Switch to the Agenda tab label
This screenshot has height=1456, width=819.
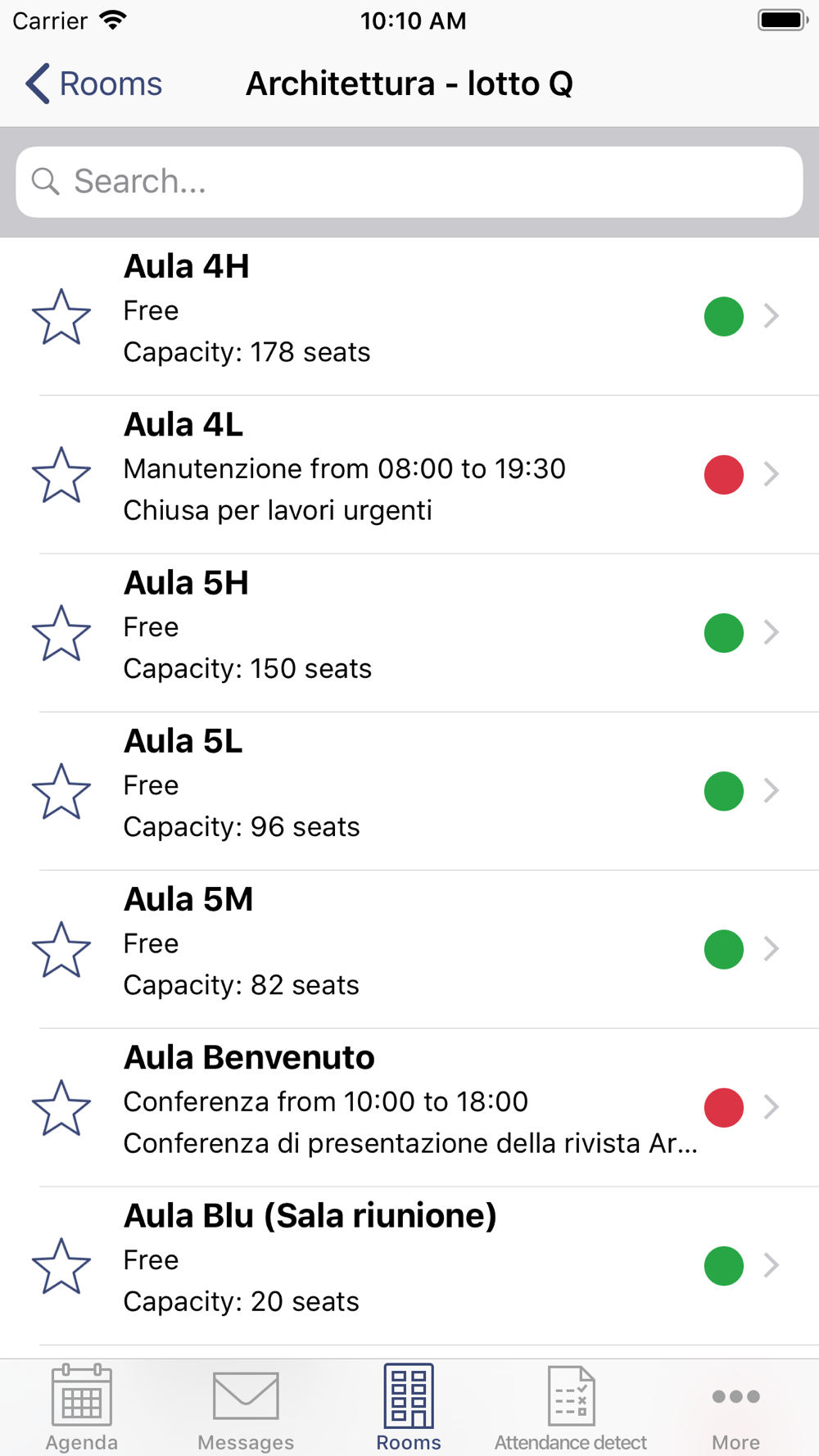tap(82, 1442)
